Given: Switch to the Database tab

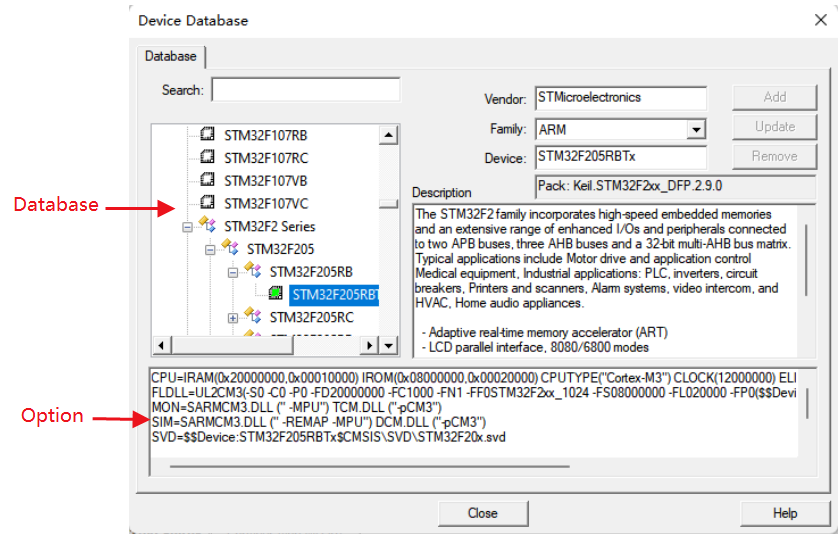Looking at the screenshot, I should click(x=170, y=56).
